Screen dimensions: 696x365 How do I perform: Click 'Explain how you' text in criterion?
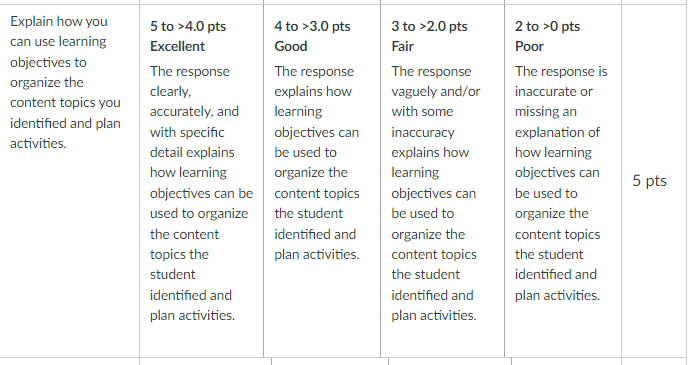[59, 21]
